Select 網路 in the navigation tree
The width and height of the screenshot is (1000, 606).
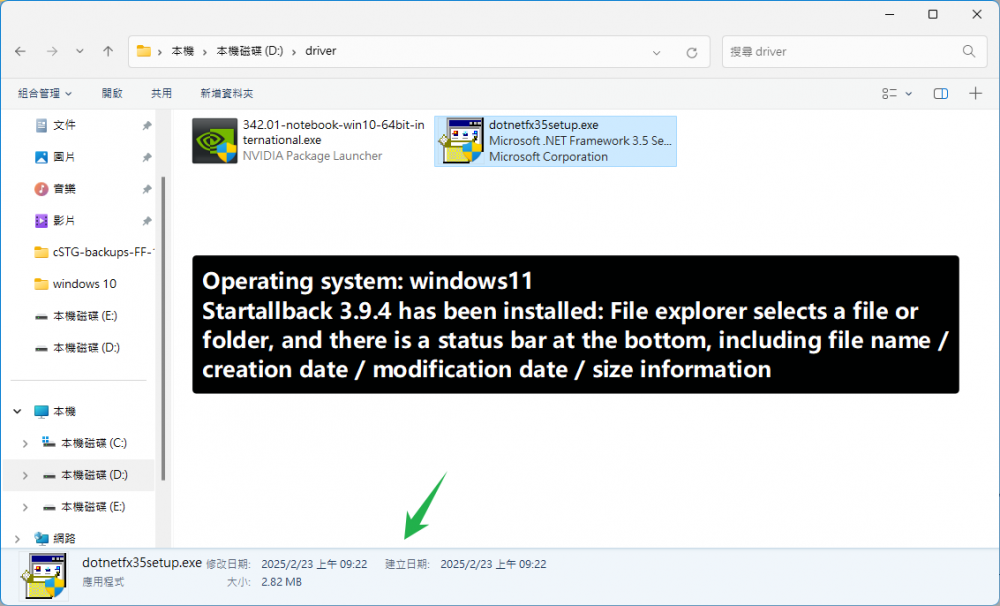coord(64,539)
